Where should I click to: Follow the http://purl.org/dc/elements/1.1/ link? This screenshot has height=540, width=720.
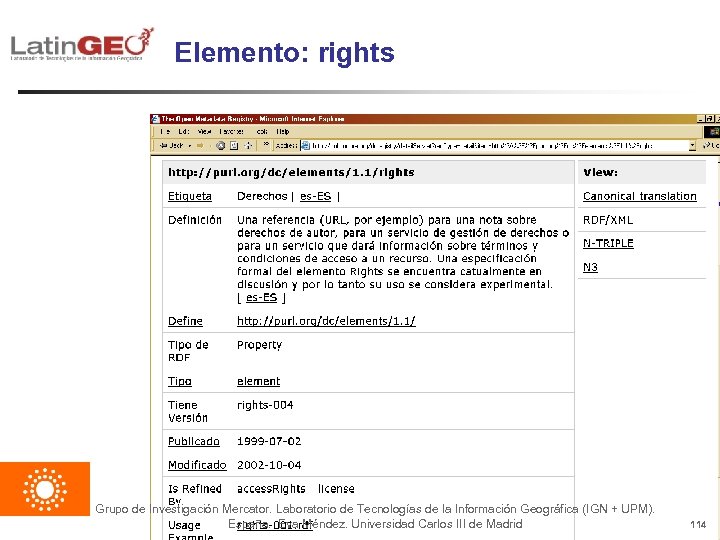coord(326,321)
